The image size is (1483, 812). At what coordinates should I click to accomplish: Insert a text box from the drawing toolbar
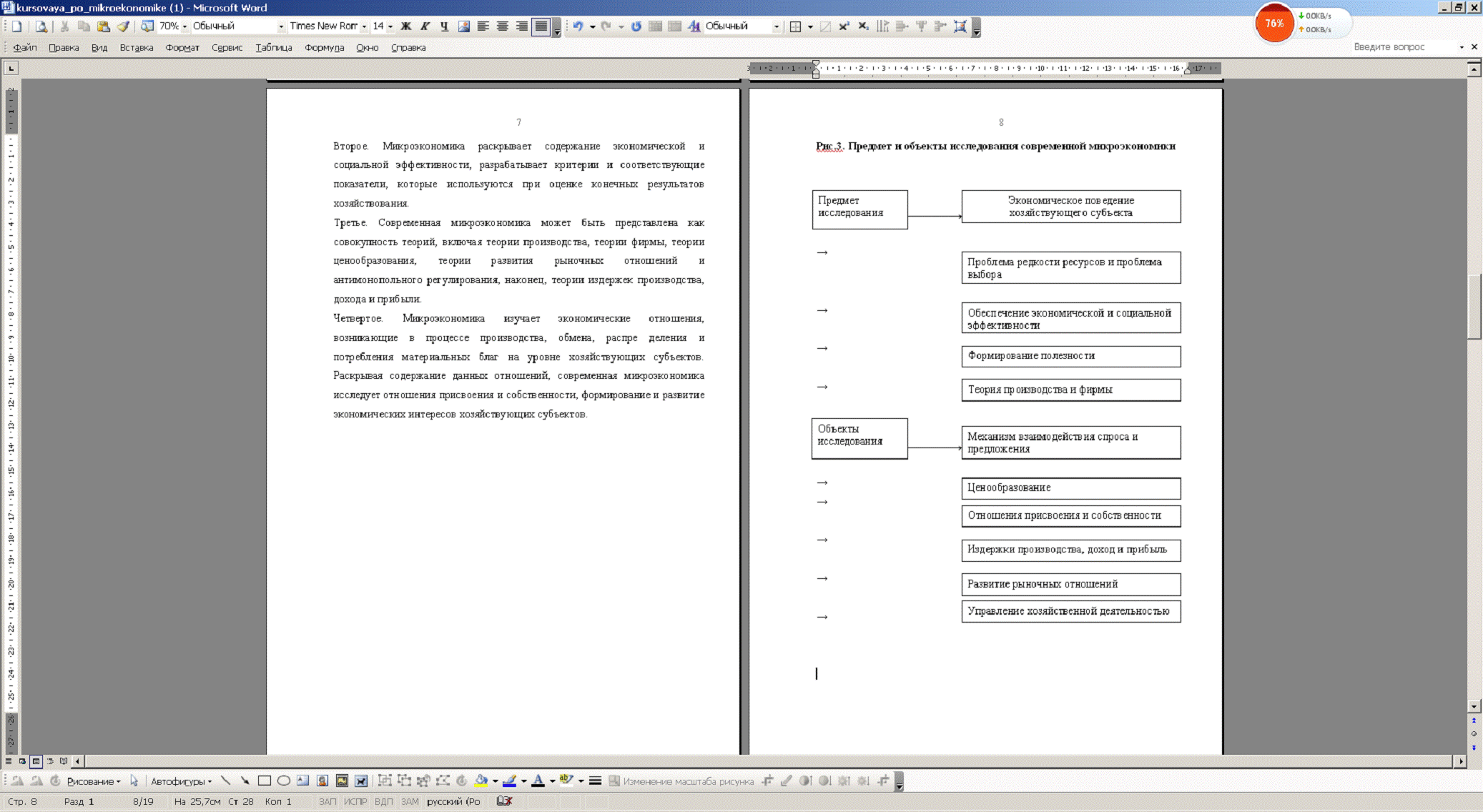coord(303,781)
